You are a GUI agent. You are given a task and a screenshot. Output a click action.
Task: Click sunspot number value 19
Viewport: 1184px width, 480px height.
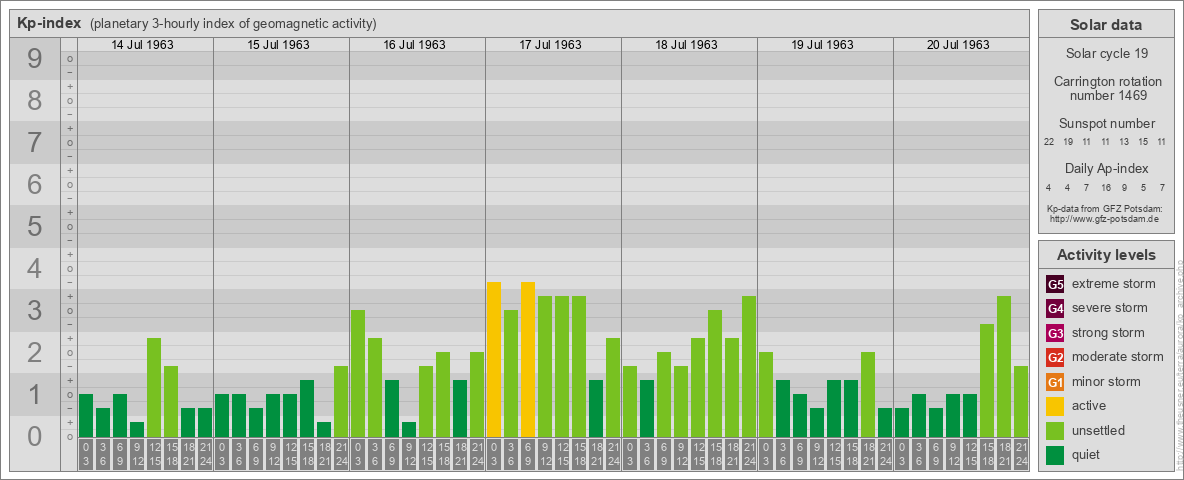(x=1068, y=142)
